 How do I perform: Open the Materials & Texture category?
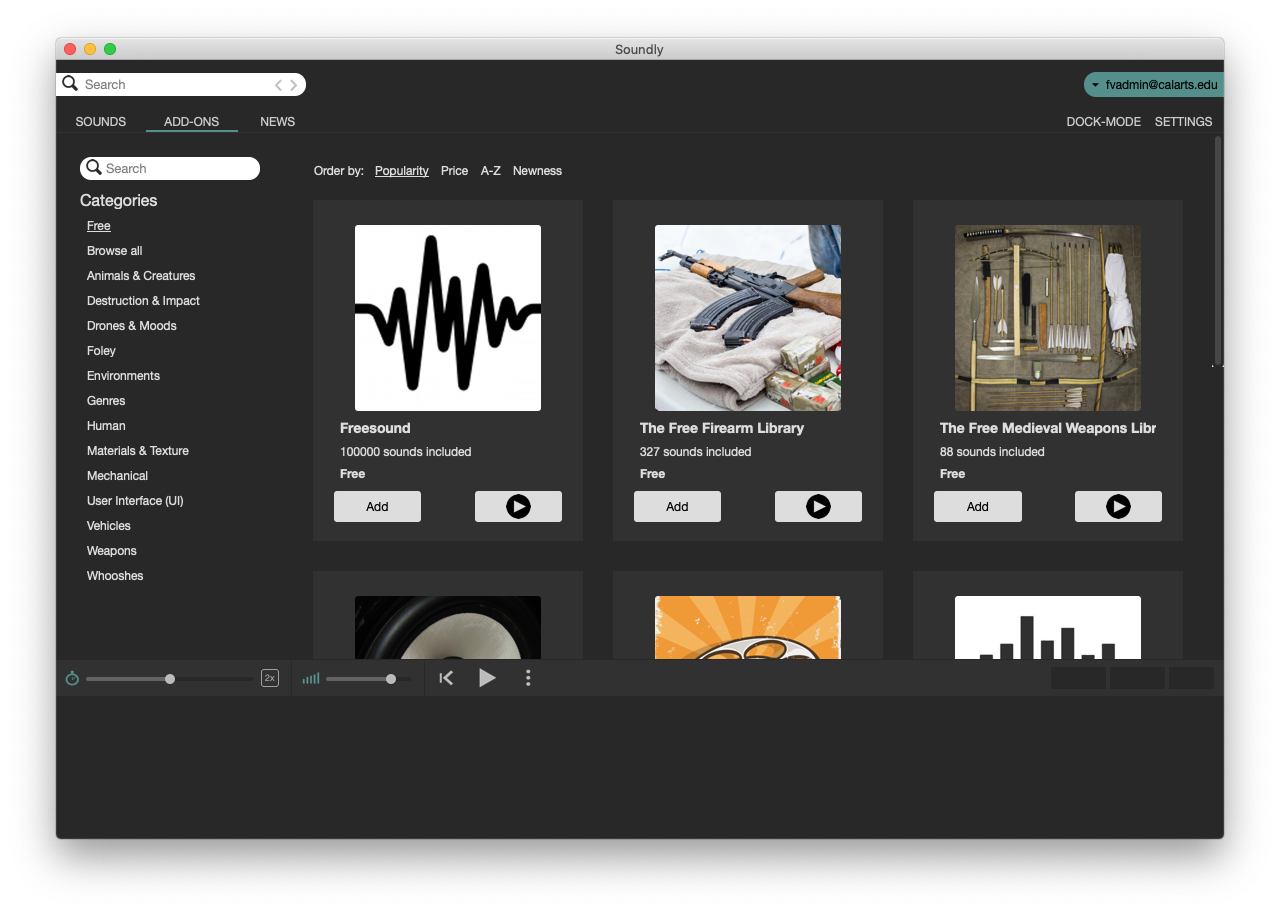138,451
